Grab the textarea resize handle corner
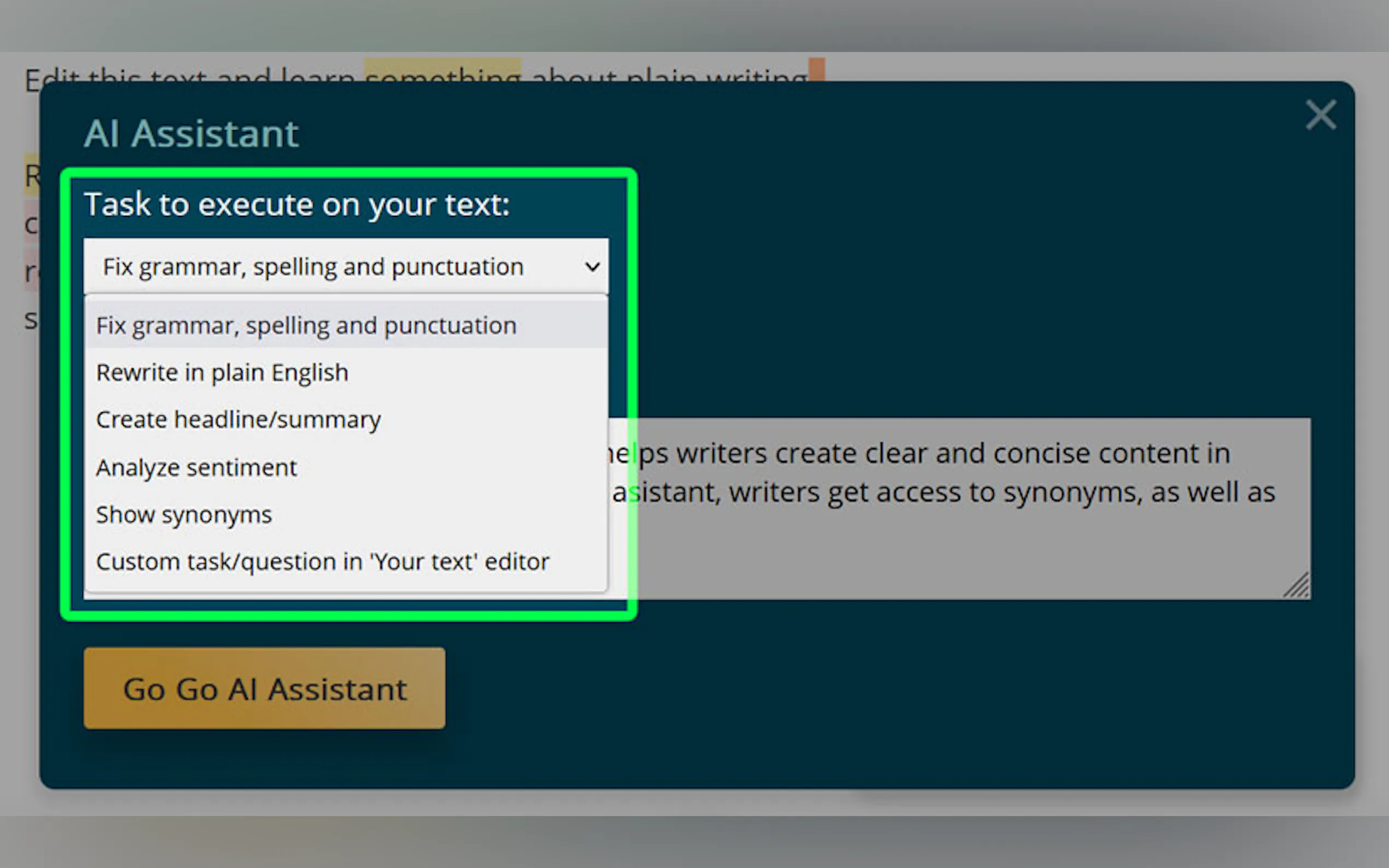The width and height of the screenshot is (1389, 868). coord(1298,587)
